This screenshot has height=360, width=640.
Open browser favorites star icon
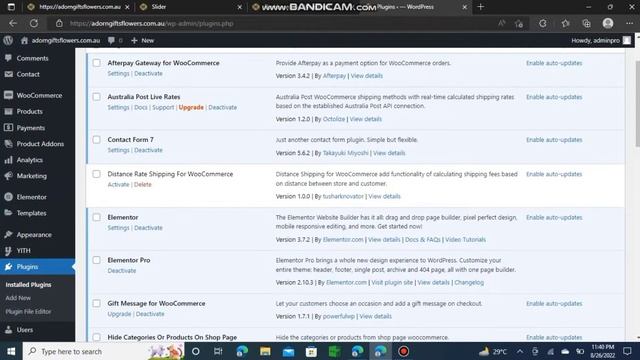click(x=565, y=23)
